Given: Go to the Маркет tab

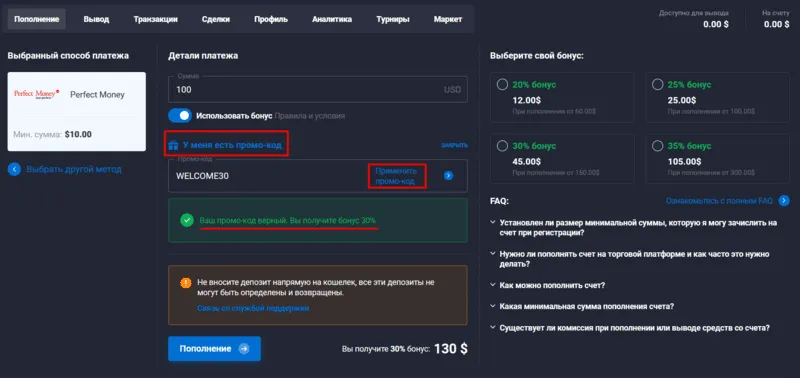Looking at the screenshot, I should click(448, 19).
